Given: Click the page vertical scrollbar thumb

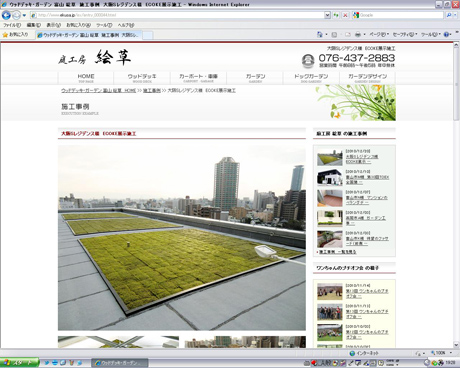Looking at the screenshot, I should (456, 85).
